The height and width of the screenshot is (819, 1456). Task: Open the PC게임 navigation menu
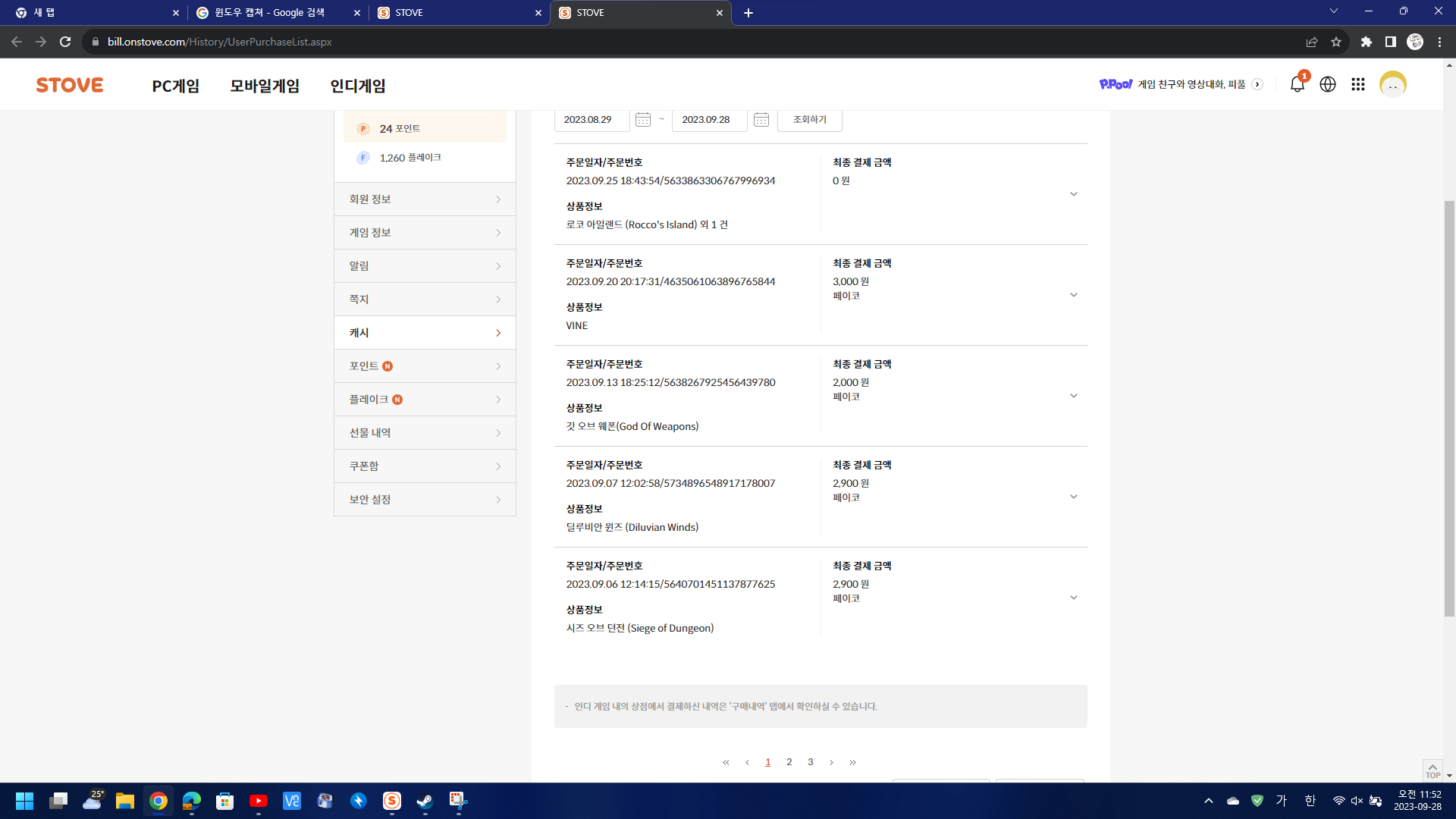[x=176, y=86]
